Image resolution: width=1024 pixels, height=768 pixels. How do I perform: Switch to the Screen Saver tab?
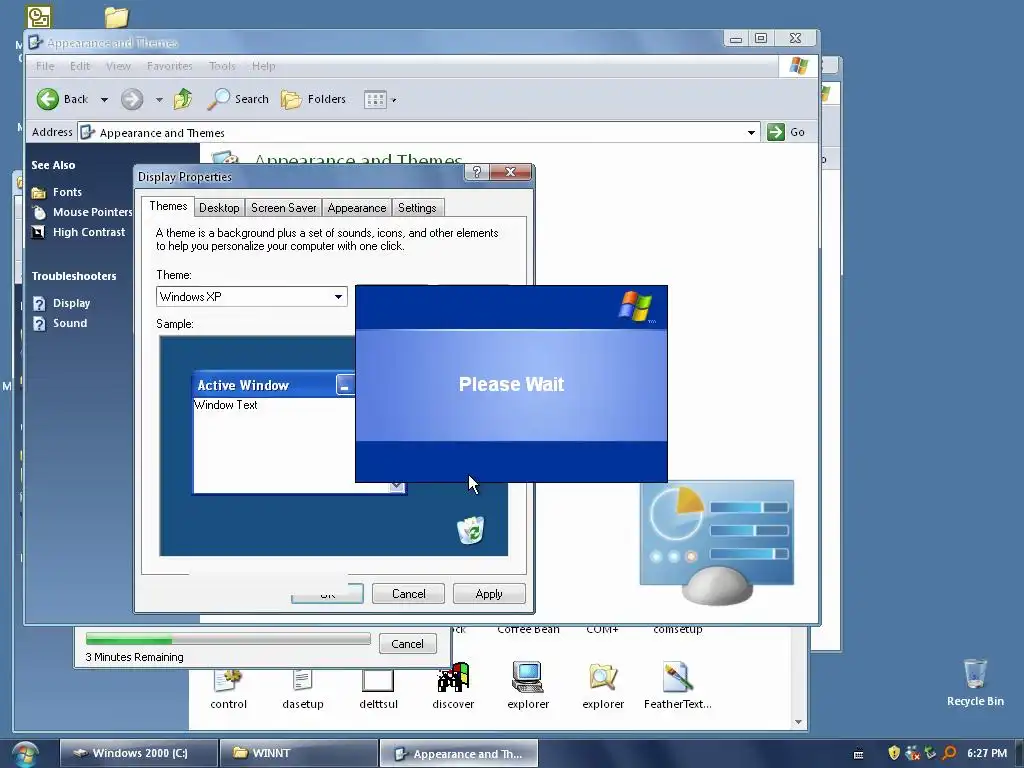click(283, 208)
